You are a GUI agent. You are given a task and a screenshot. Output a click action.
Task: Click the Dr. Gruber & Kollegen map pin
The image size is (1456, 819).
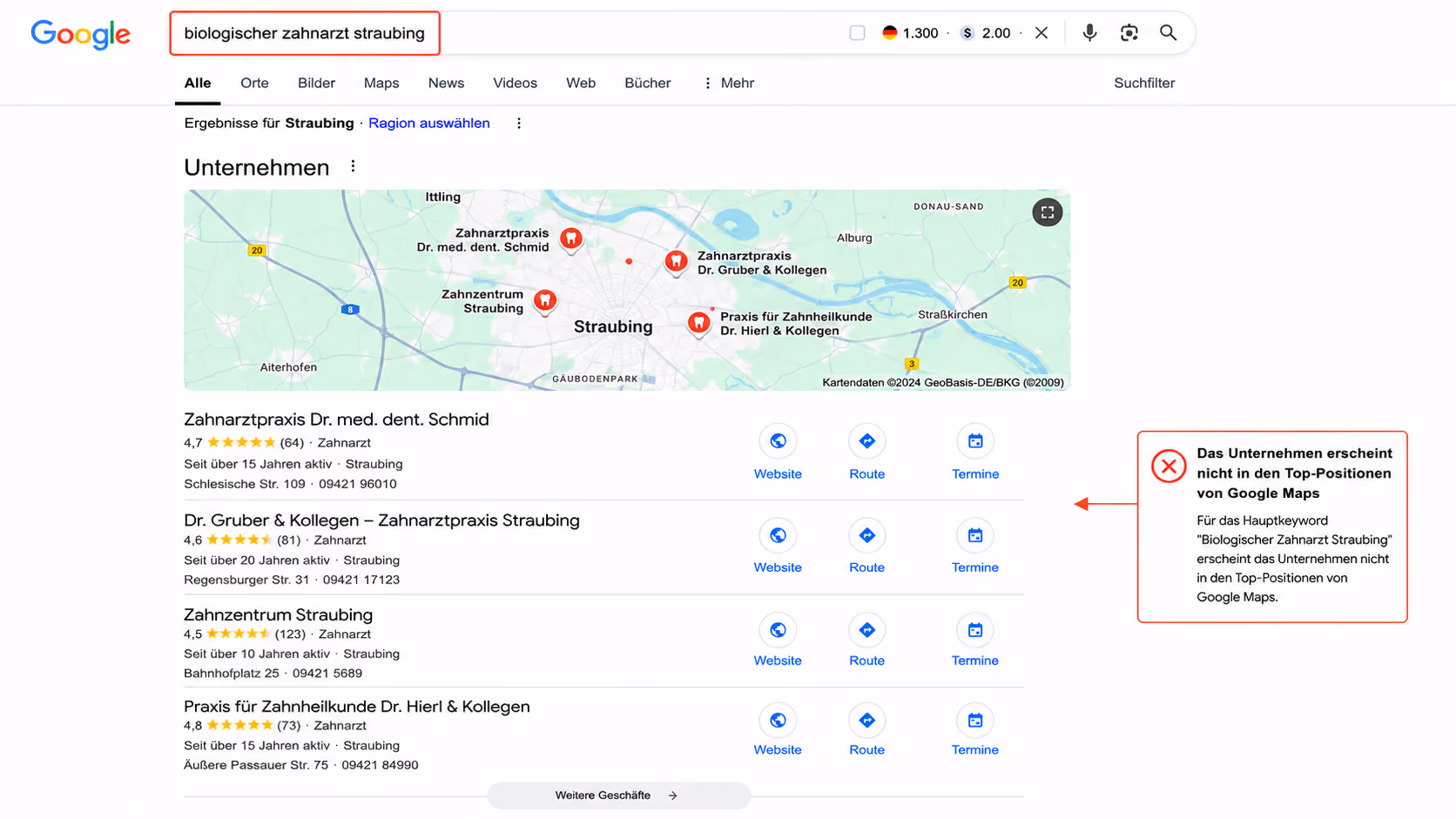pos(676,261)
